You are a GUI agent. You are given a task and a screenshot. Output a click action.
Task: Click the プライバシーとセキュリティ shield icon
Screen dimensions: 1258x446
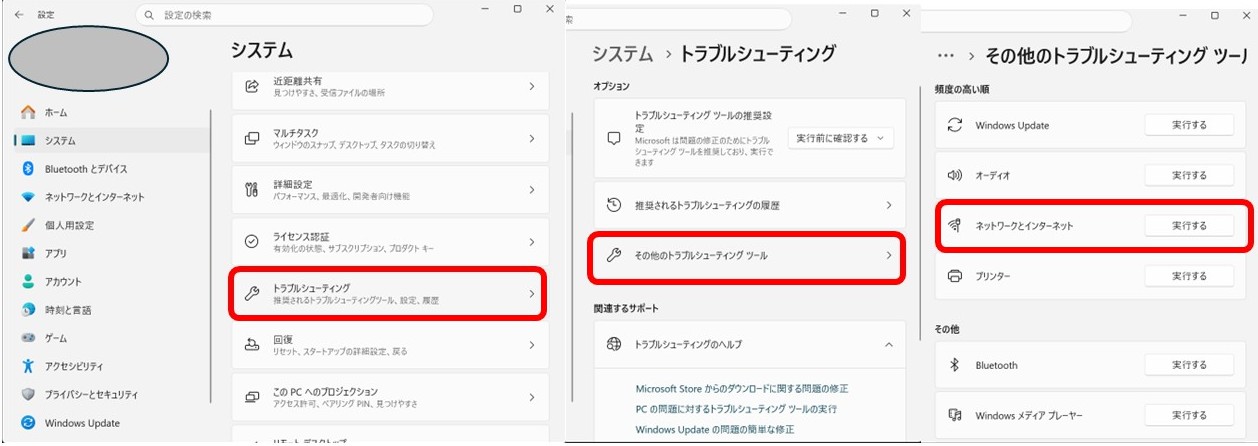click(x=28, y=394)
